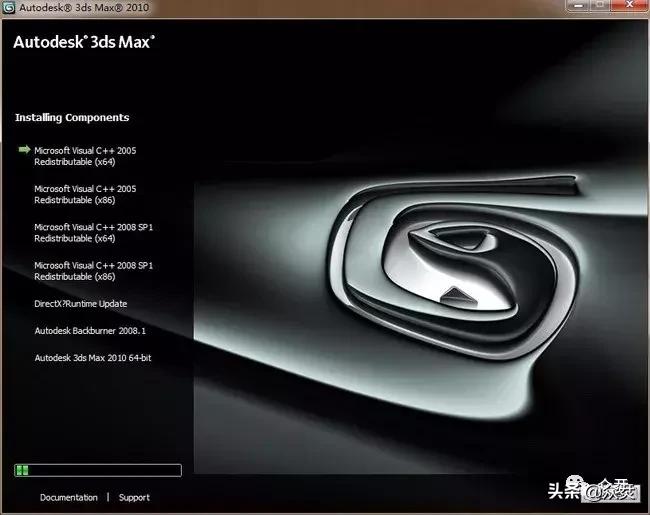Viewport: 650px width, 515px height.
Task: Click the window title Autodesk 3ds Max 2010
Action: click(84, 7)
